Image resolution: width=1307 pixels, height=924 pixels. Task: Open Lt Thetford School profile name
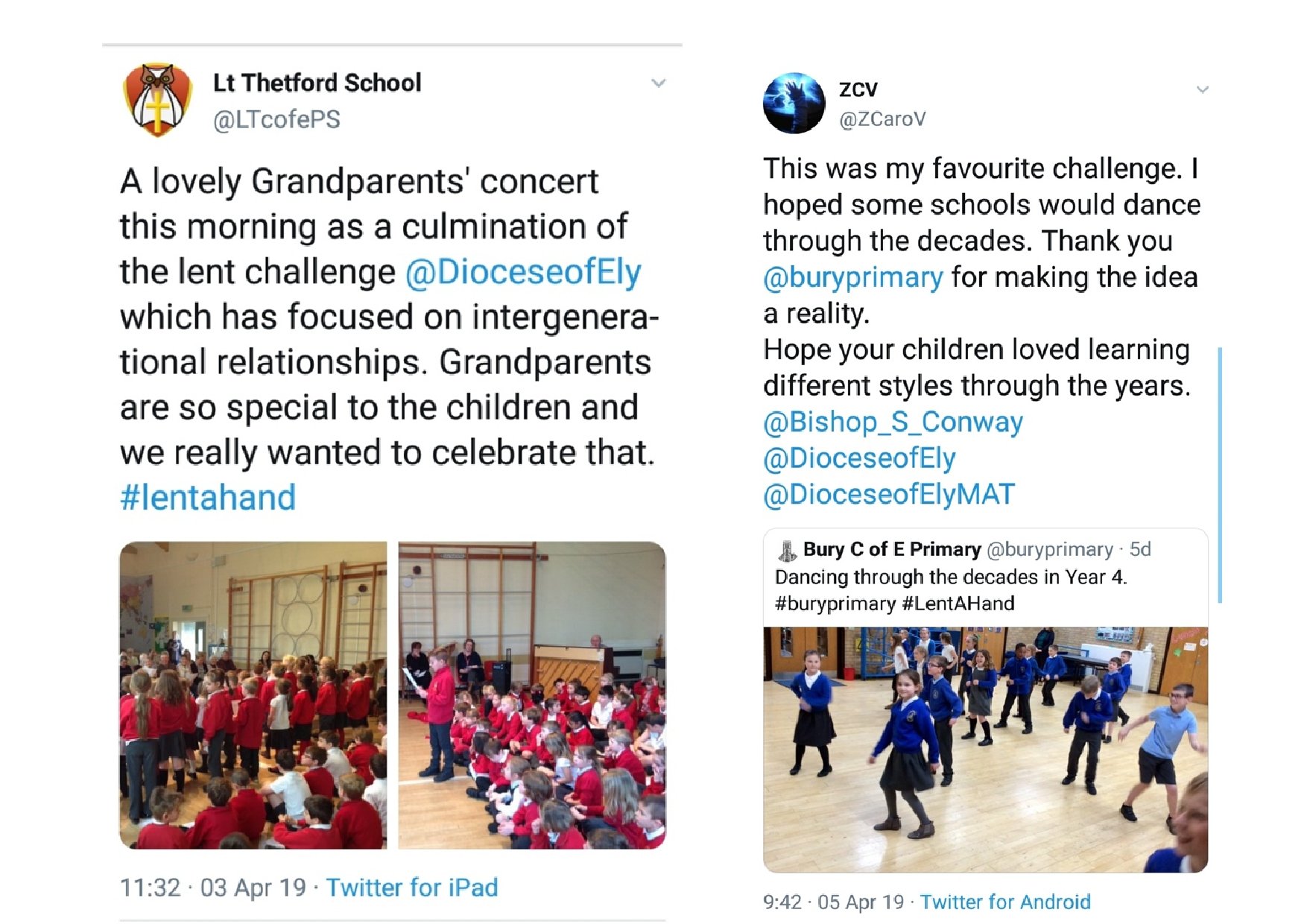click(317, 83)
